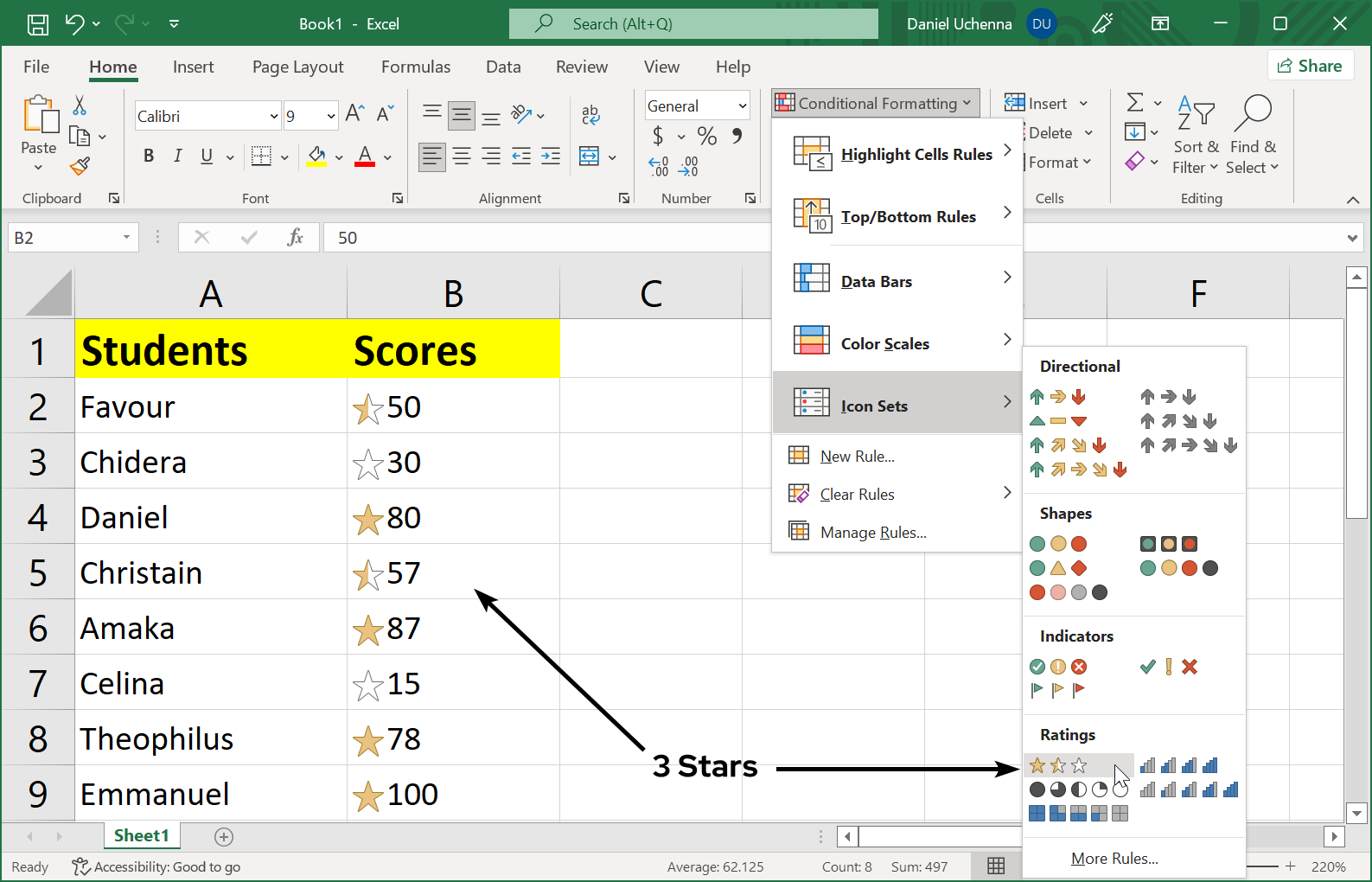Image resolution: width=1372 pixels, height=882 pixels.
Task: Open the Borders dropdown arrow
Action: [284, 157]
